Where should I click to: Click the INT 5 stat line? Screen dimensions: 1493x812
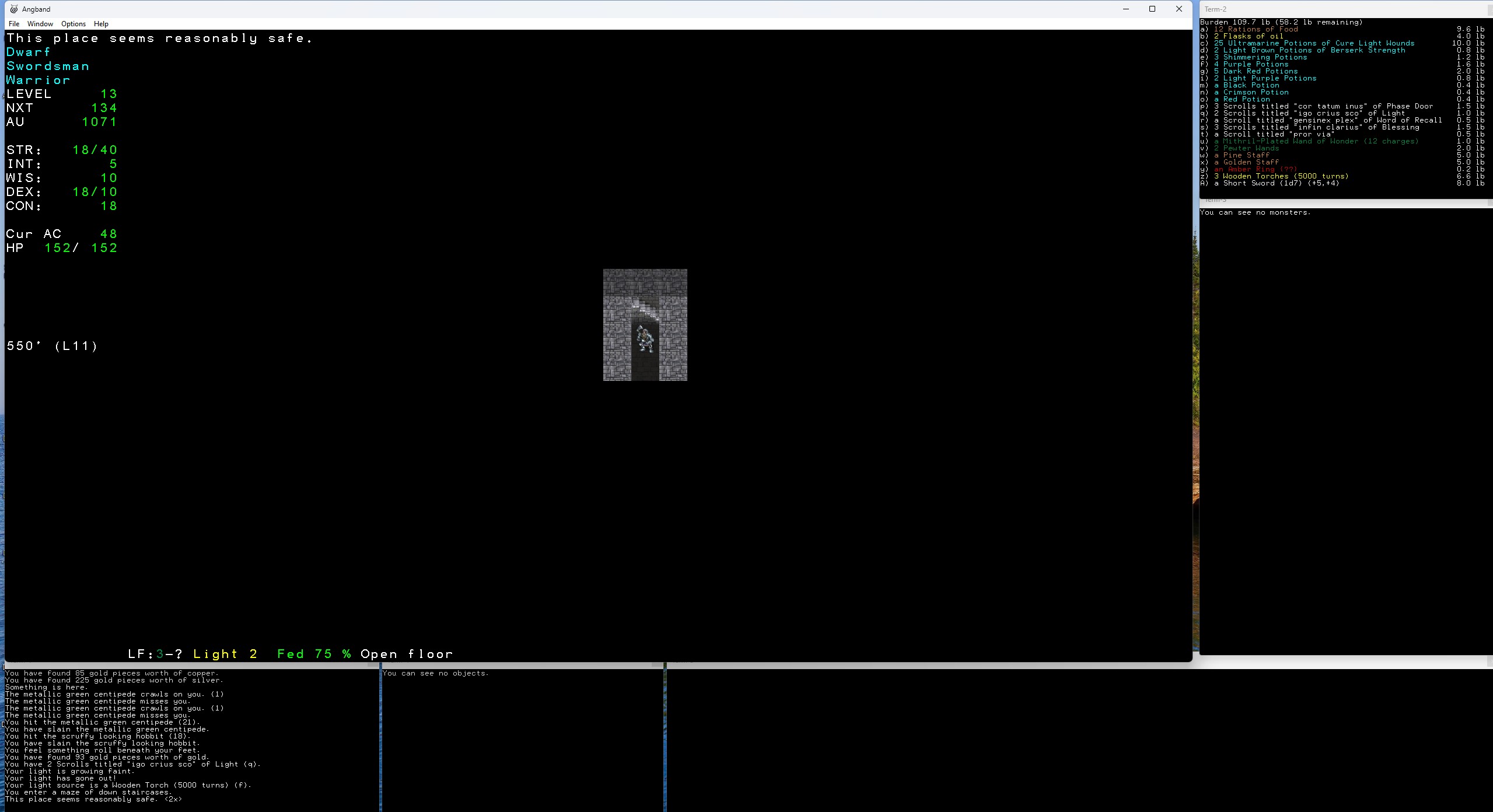62,164
